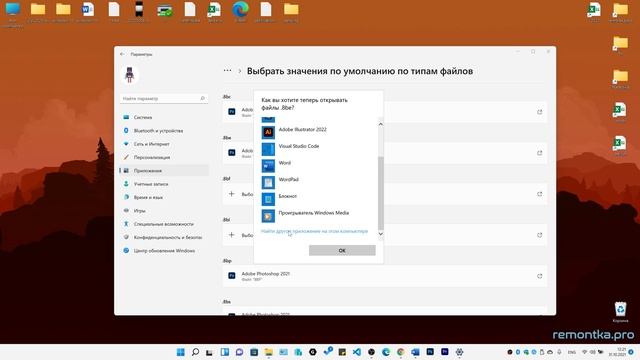
Task: Click external link icon in .8bc row
Action: tap(540, 112)
